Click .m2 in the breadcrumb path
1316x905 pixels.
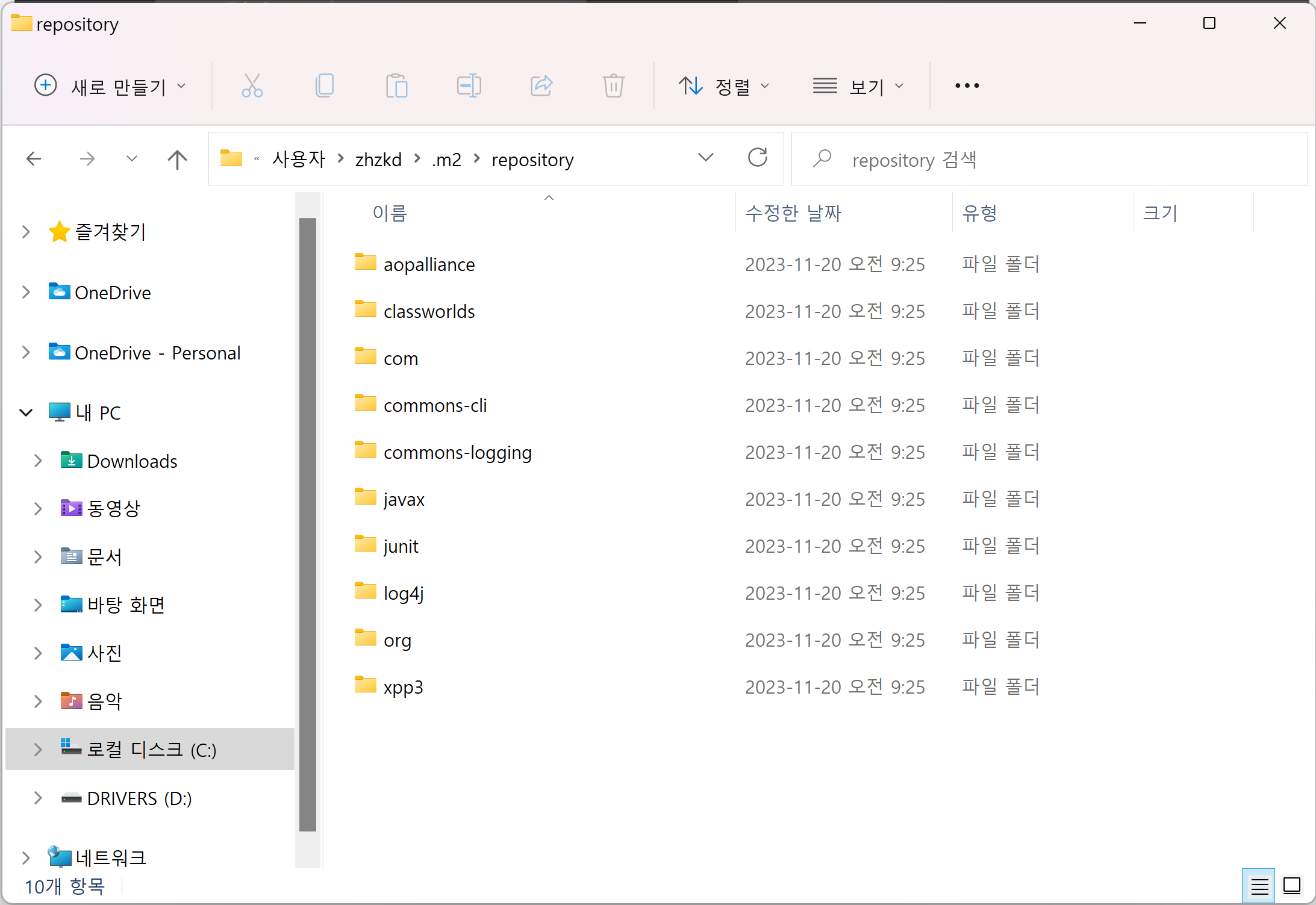pos(446,160)
